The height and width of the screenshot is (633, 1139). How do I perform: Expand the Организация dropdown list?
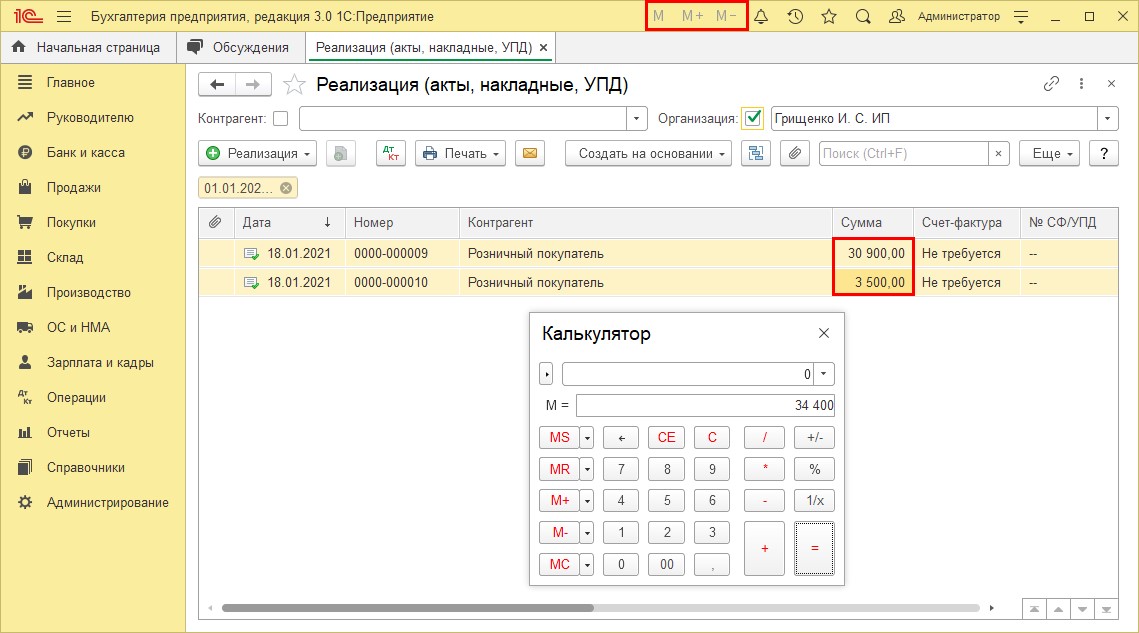point(1108,119)
